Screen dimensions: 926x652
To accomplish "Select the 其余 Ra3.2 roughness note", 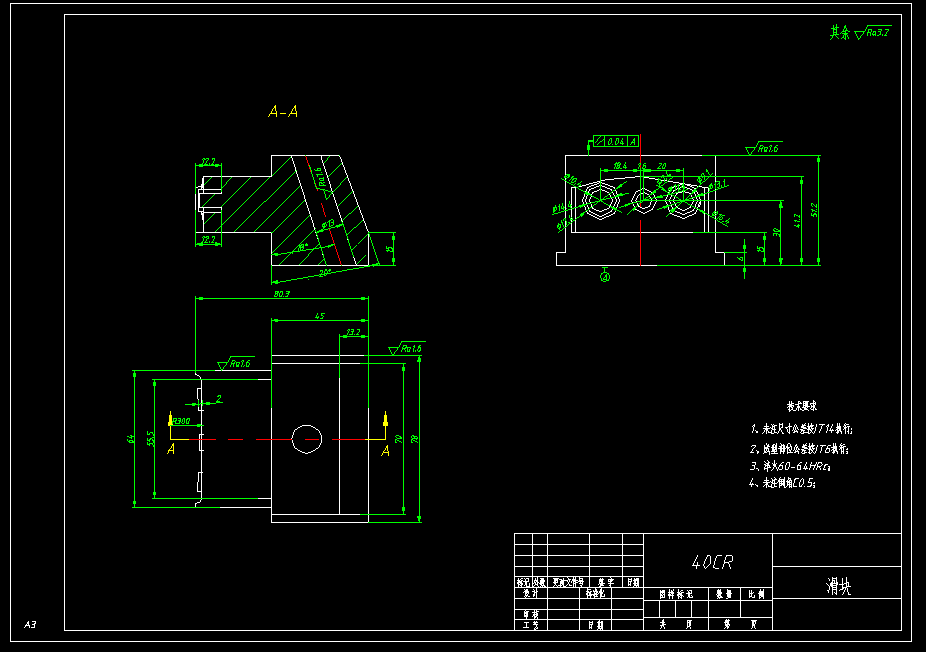I will point(860,32).
